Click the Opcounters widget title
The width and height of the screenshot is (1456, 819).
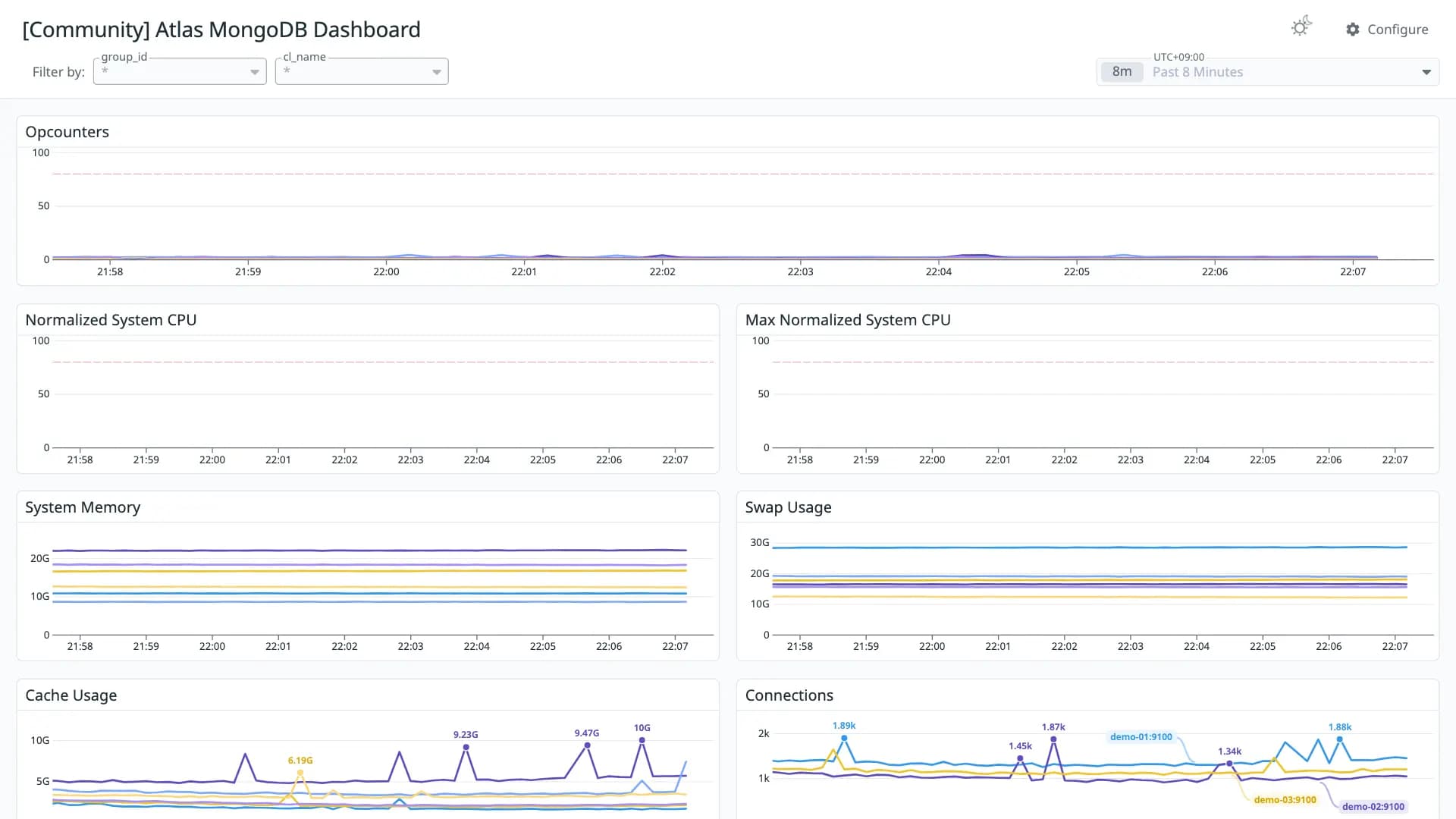tap(67, 132)
